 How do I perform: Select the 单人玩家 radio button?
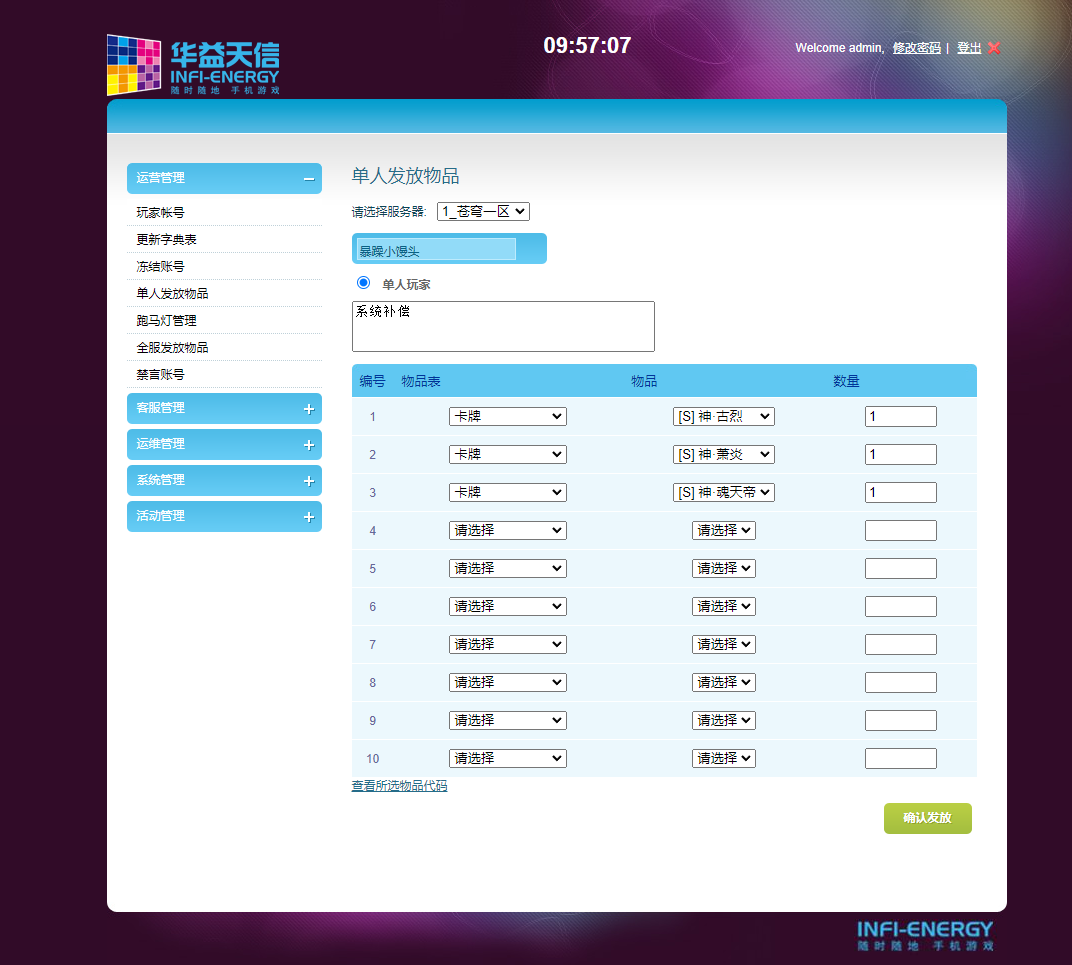tap(363, 283)
